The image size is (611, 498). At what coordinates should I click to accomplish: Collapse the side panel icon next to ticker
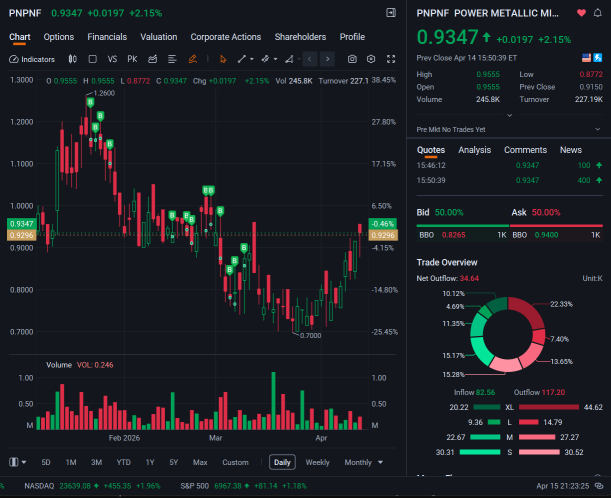click(x=391, y=13)
